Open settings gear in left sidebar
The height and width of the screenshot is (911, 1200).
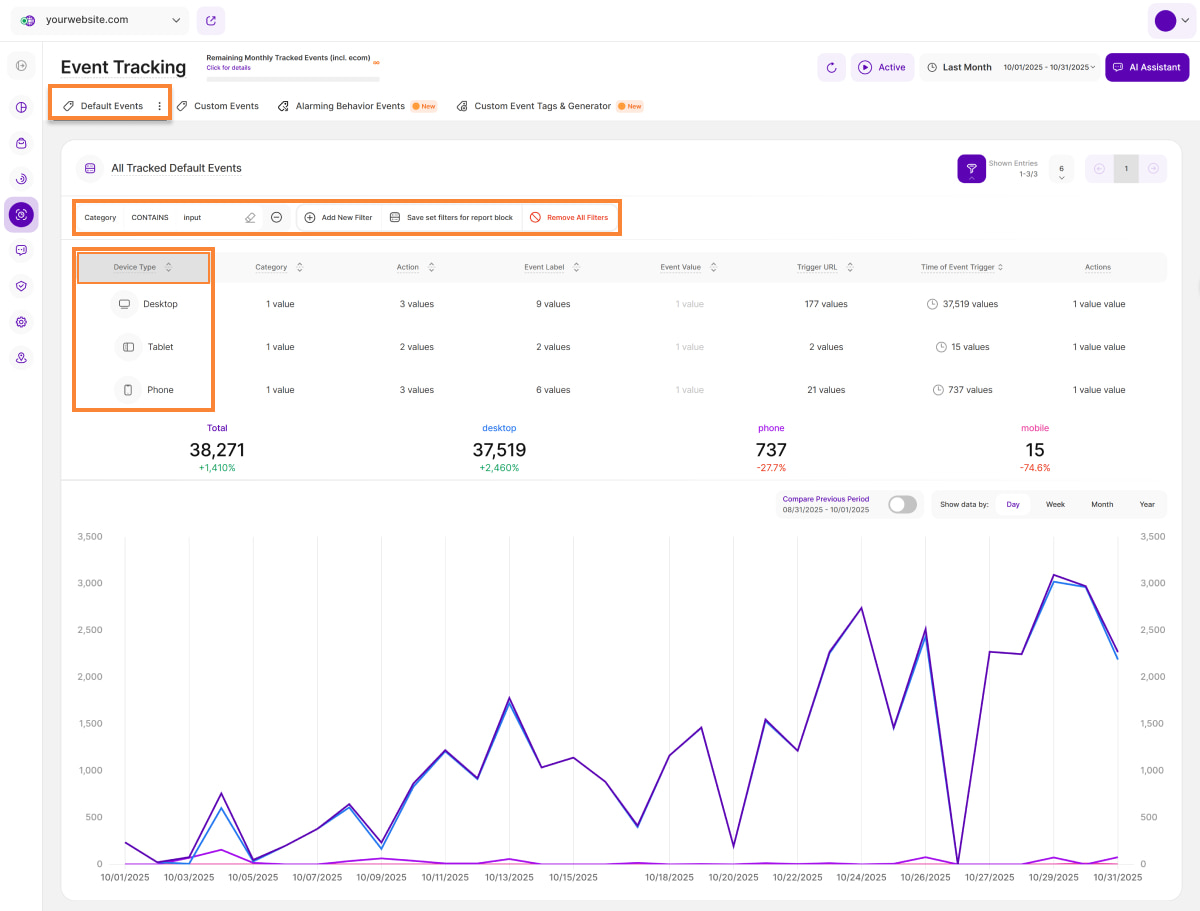(x=22, y=322)
